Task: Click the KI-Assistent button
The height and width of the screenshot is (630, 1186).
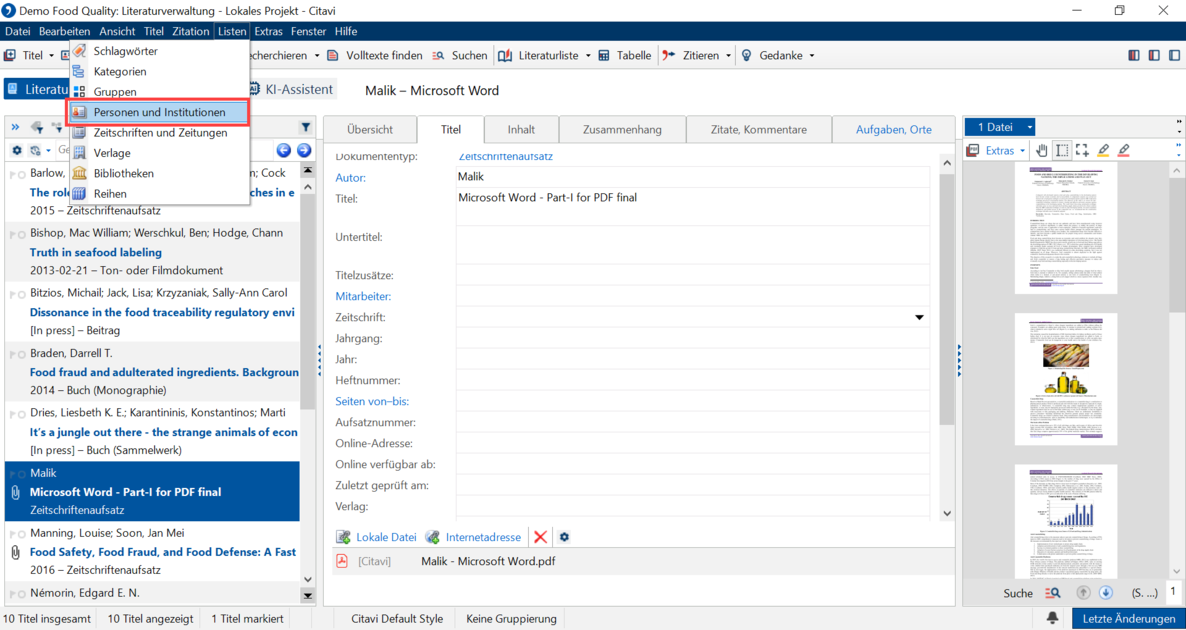Action: (x=290, y=89)
